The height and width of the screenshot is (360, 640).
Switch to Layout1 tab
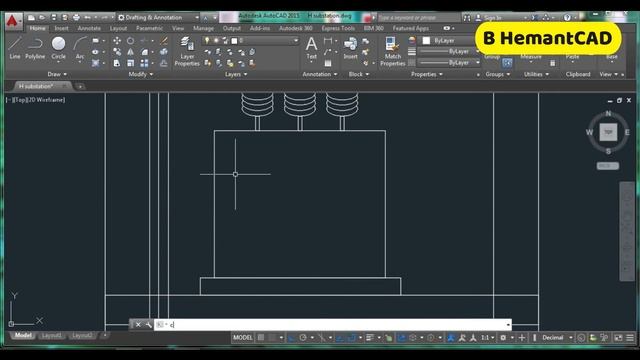coord(51,336)
